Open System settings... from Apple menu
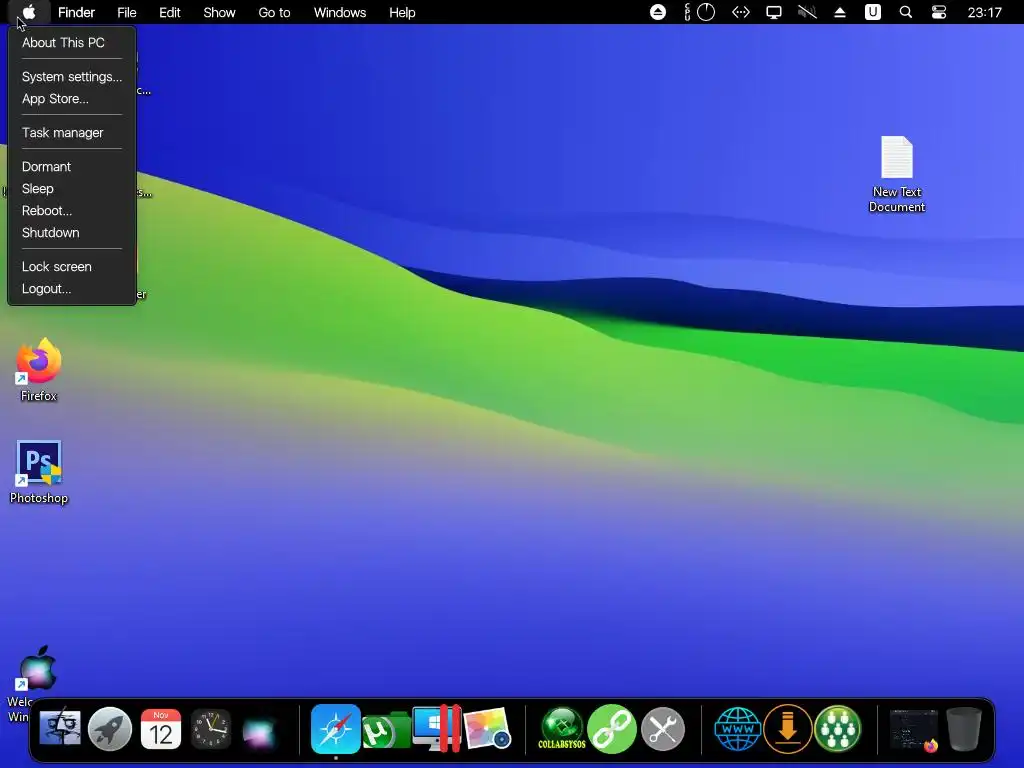Viewport: 1024px width, 768px height. click(72, 76)
